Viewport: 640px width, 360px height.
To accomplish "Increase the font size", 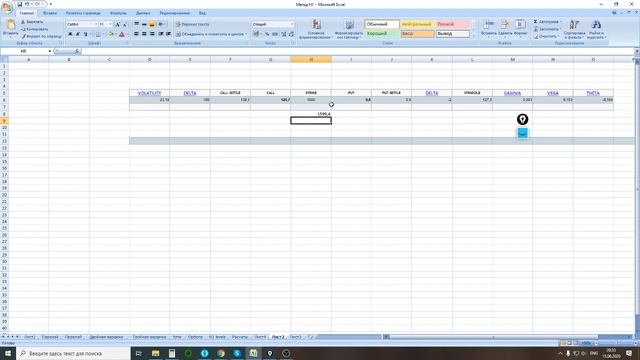I will 118,24.
